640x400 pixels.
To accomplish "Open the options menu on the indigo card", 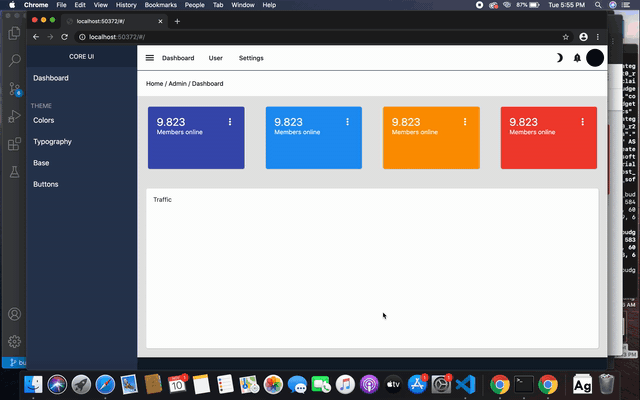I will click(230, 122).
